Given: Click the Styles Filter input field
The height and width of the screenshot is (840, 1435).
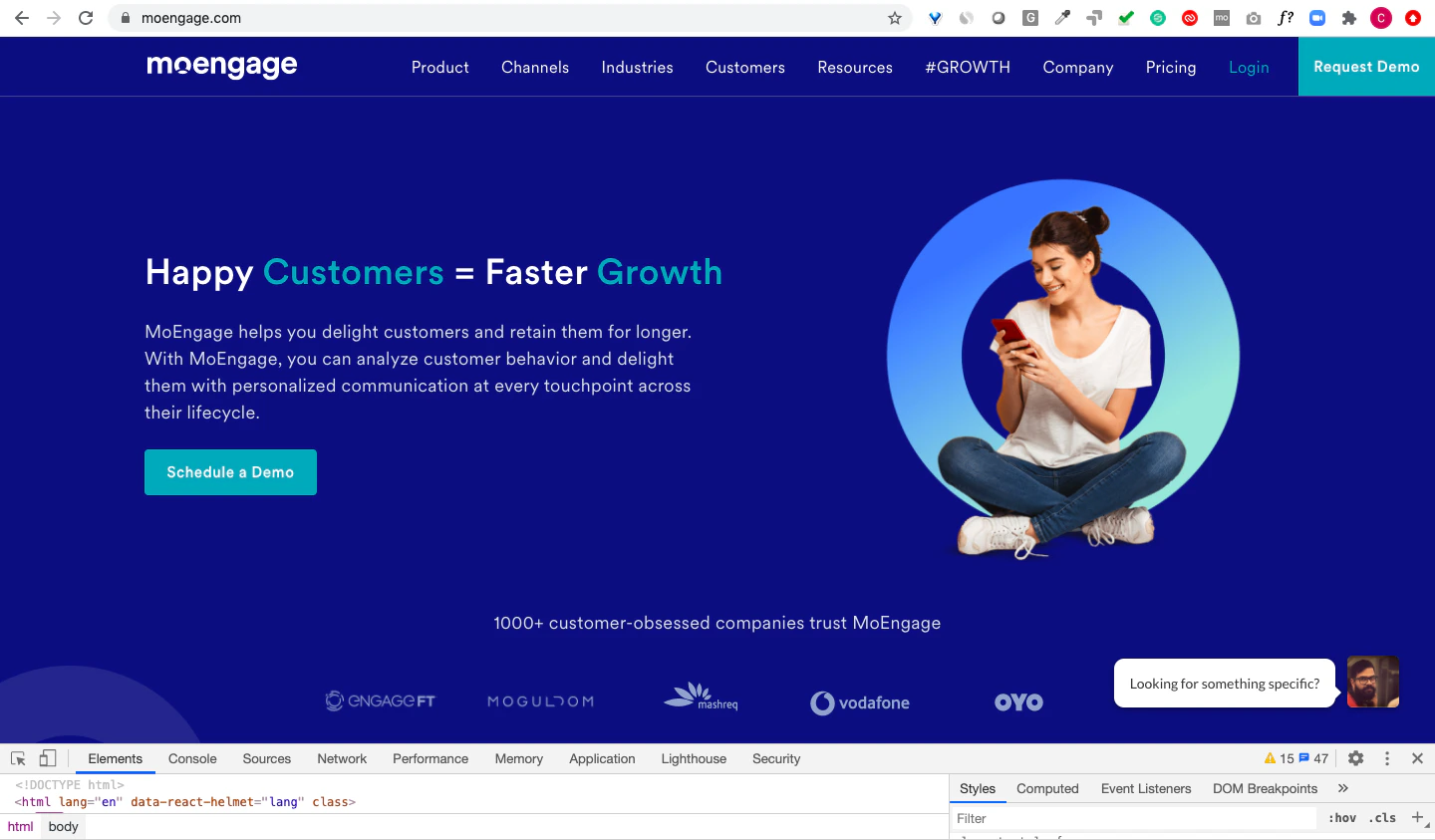Looking at the screenshot, I should 1134,818.
